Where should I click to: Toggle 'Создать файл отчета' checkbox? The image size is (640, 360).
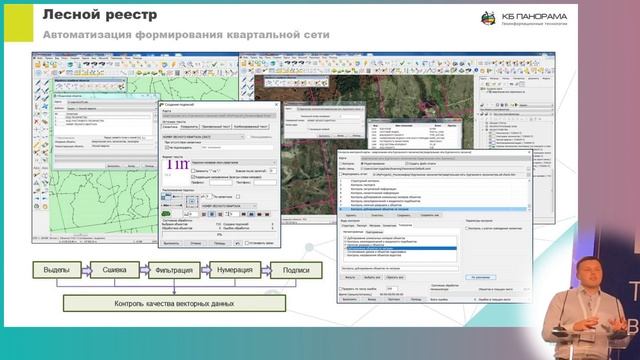[407, 164]
